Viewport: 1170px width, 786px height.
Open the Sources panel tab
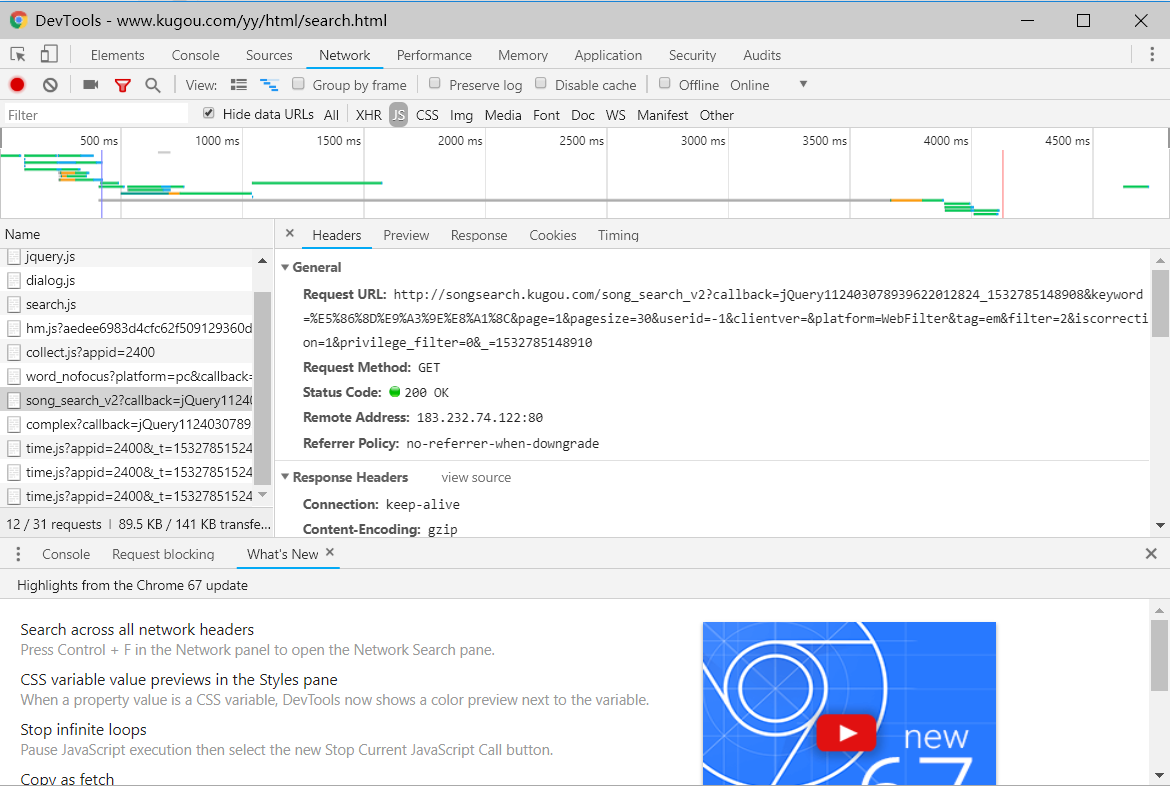point(269,55)
